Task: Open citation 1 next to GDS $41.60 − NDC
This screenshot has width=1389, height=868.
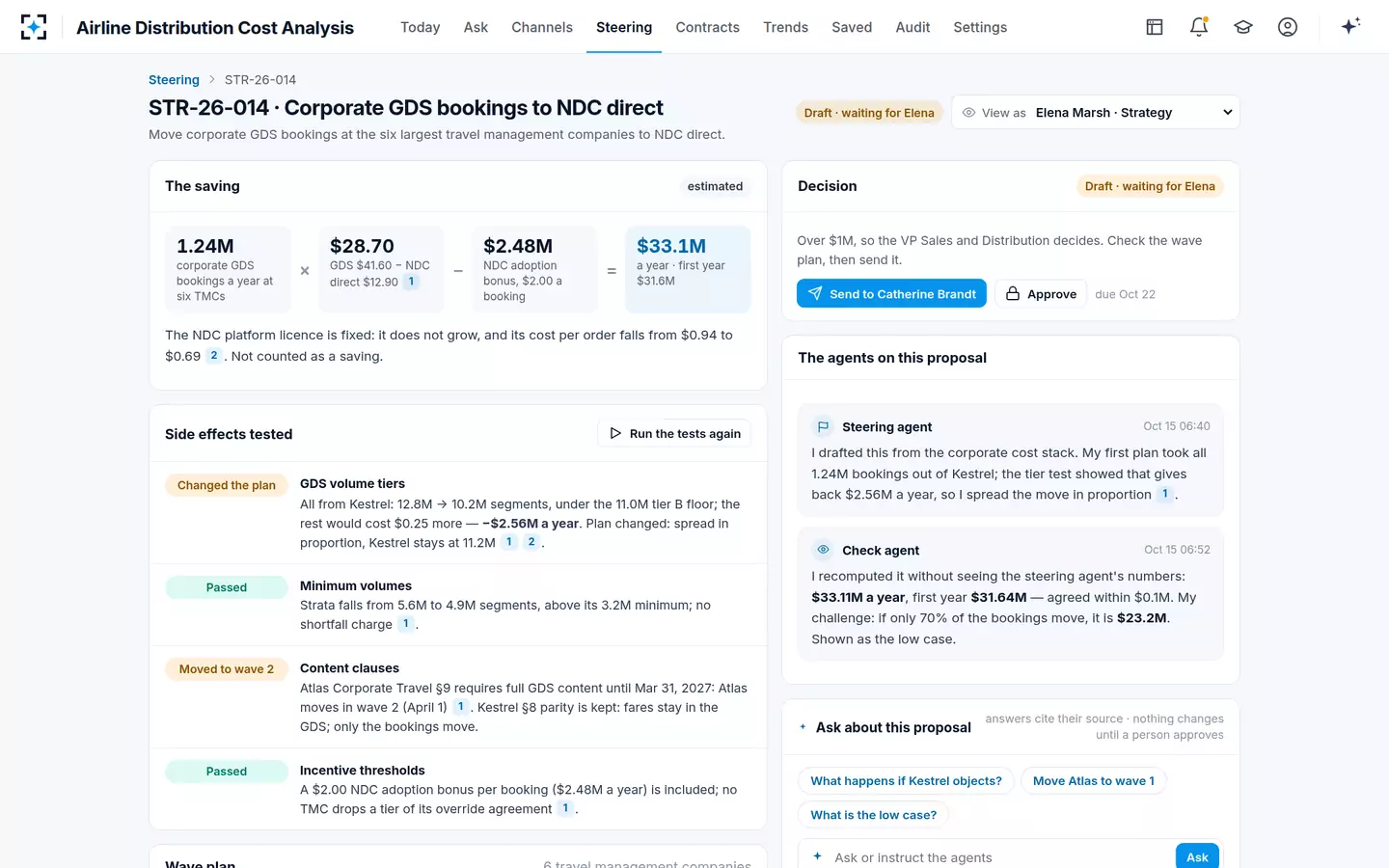Action: pos(411,282)
